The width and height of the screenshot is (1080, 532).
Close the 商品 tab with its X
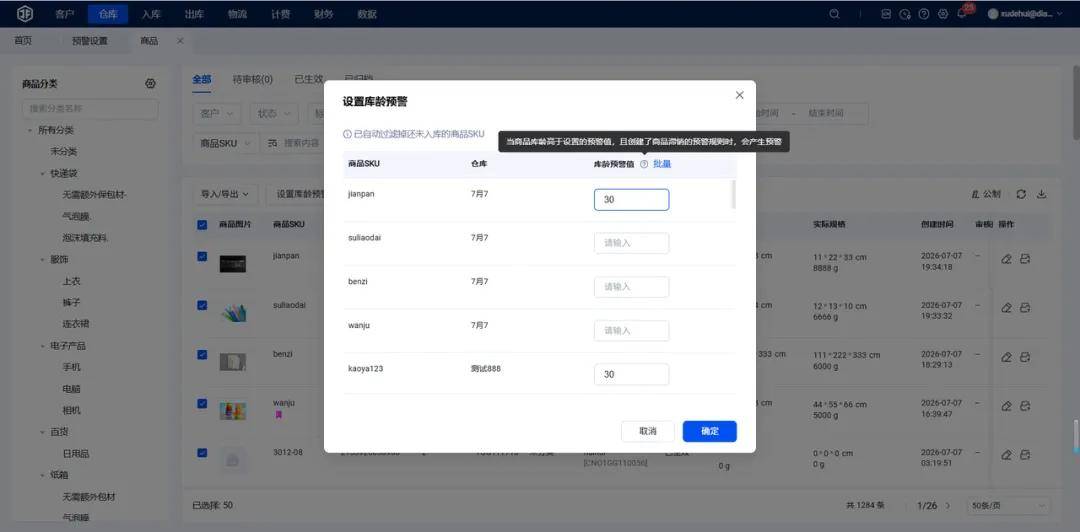point(180,41)
